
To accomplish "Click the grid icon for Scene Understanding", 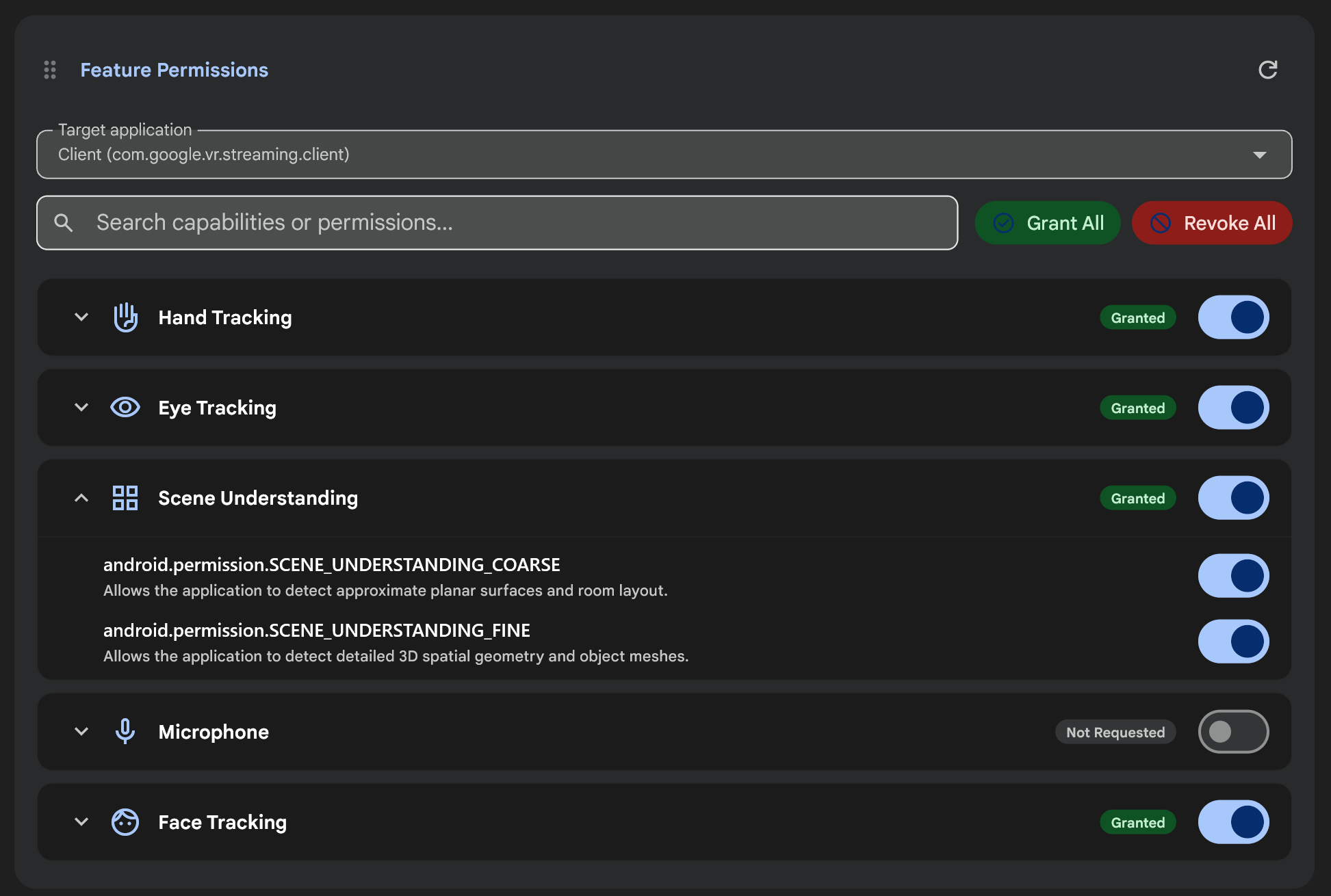I will coord(125,498).
